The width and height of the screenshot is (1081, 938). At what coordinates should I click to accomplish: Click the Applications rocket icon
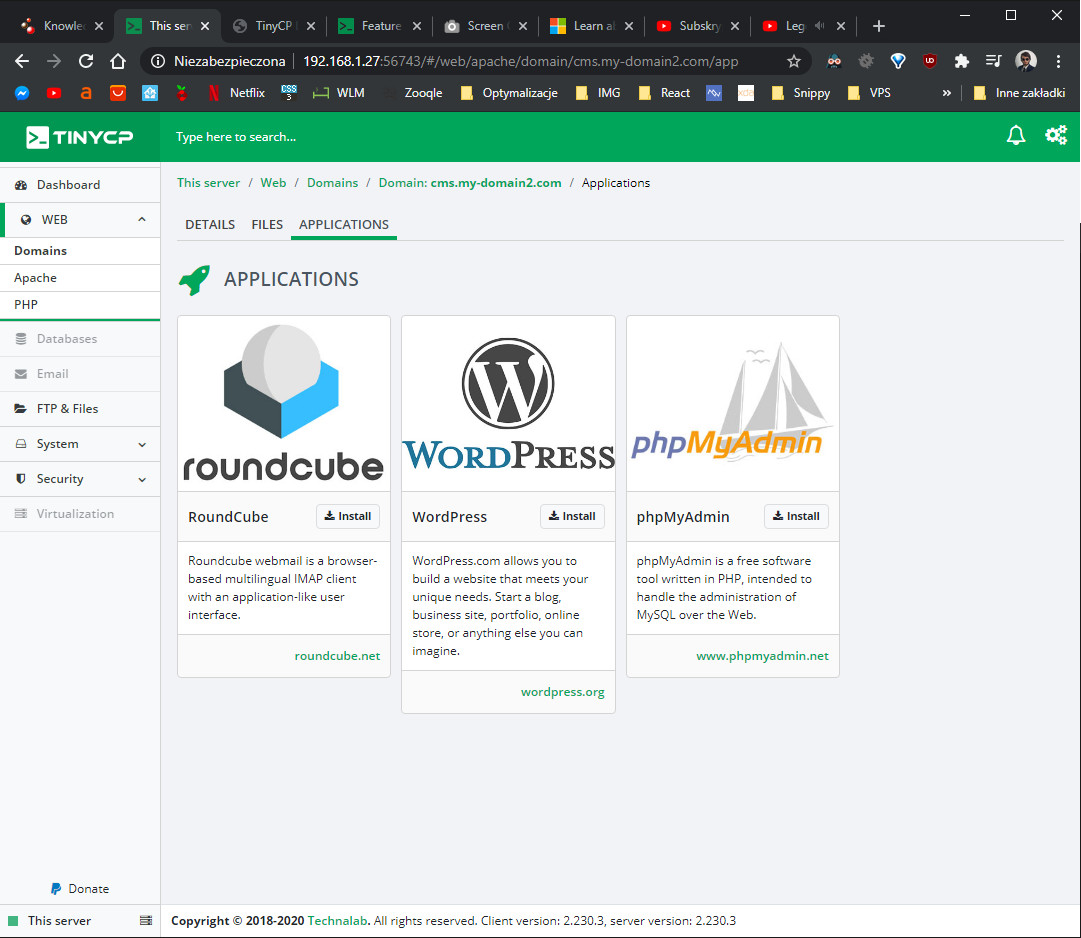pos(194,280)
